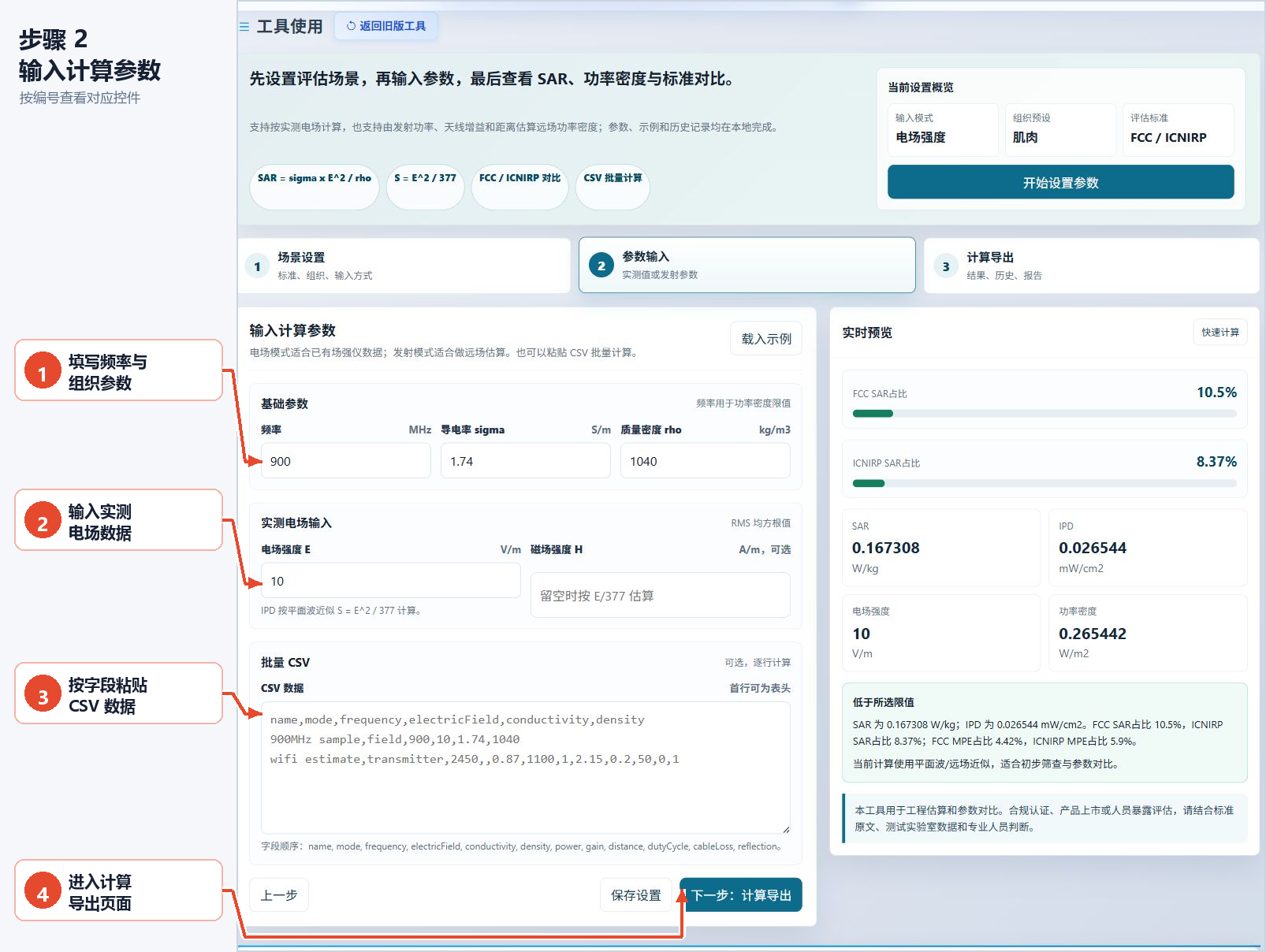Click the 首行可为表头 note above CSV box
The width and height of the screenshot is (1266, 952).
click(x=760, y=688)
